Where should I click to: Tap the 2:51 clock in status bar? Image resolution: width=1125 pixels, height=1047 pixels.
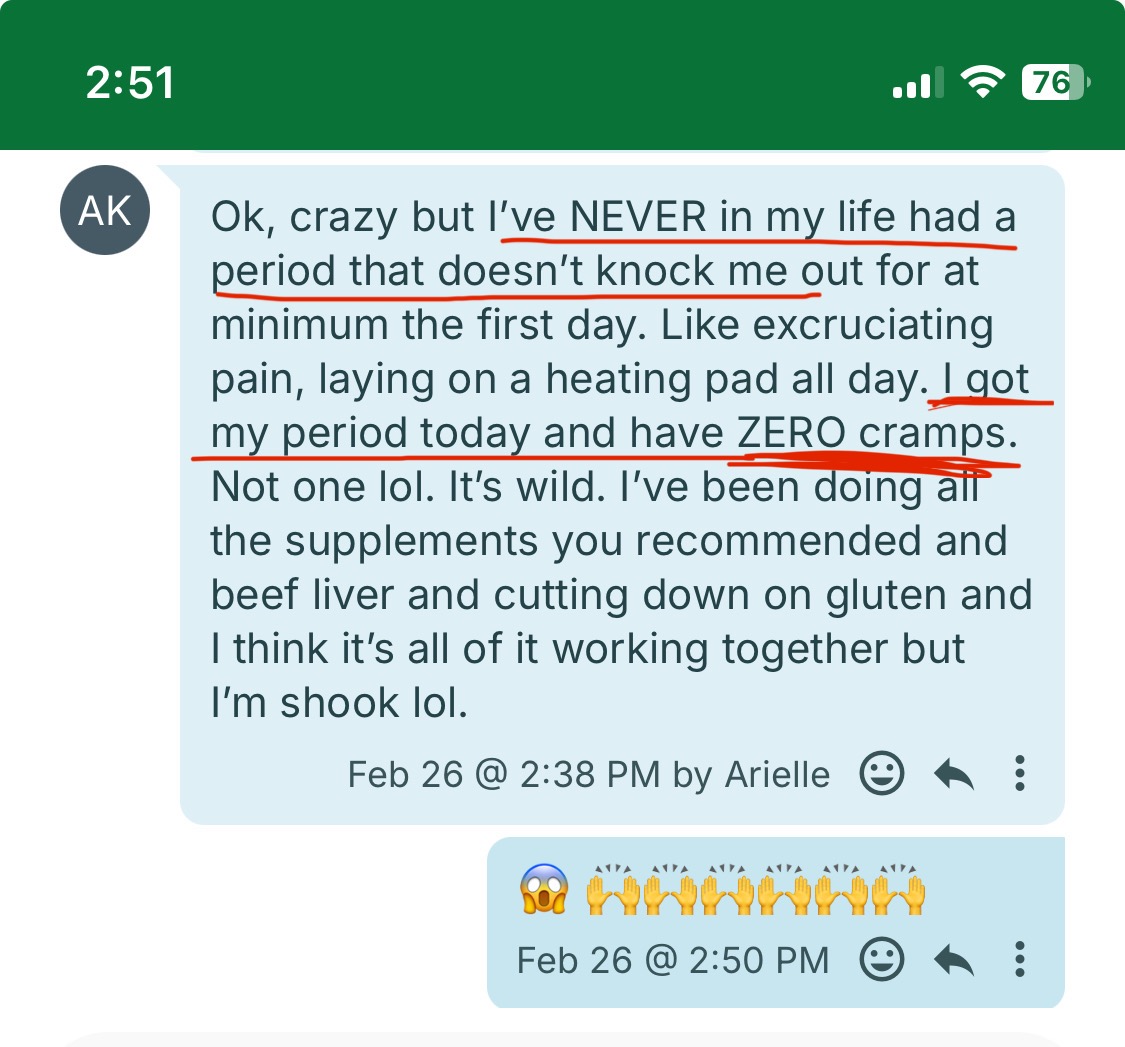click(130, 82)
